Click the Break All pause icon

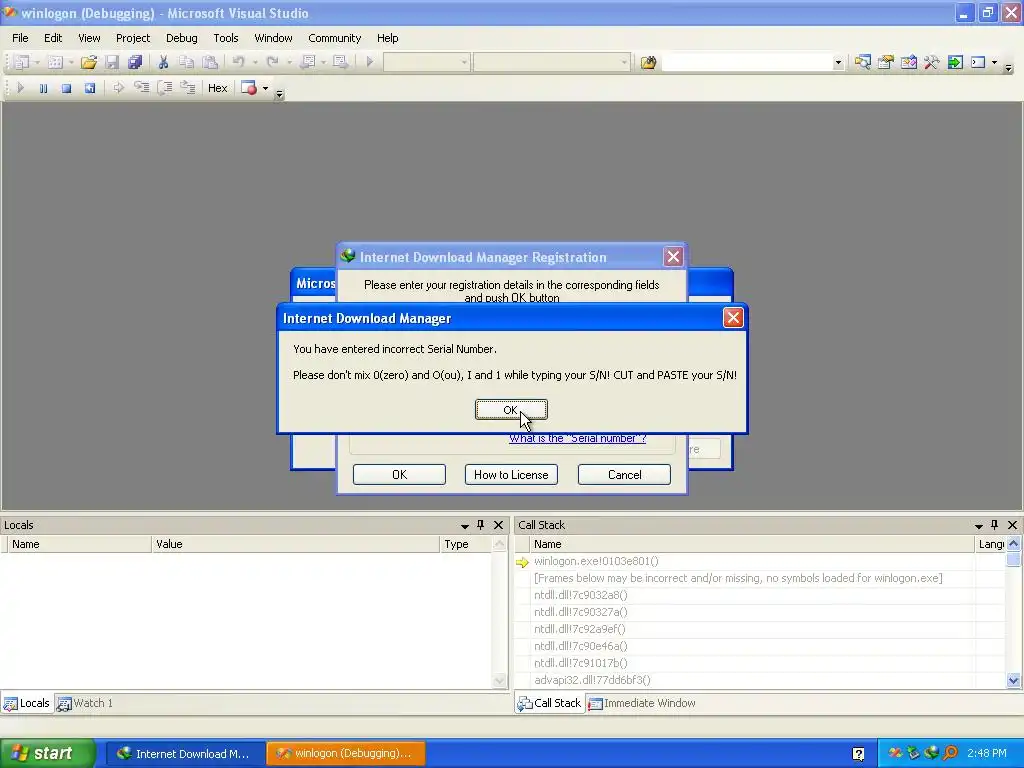(x=43, y=88)
